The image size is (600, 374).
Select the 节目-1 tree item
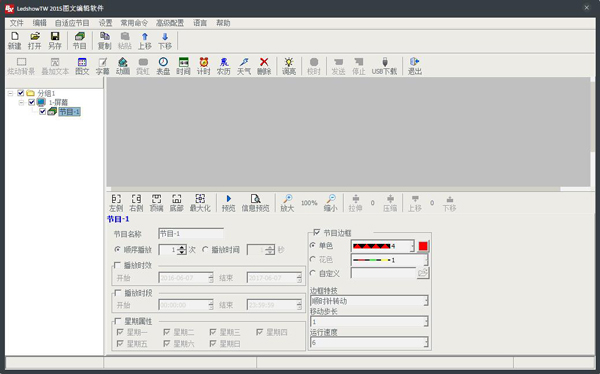[x=69, y=111]
